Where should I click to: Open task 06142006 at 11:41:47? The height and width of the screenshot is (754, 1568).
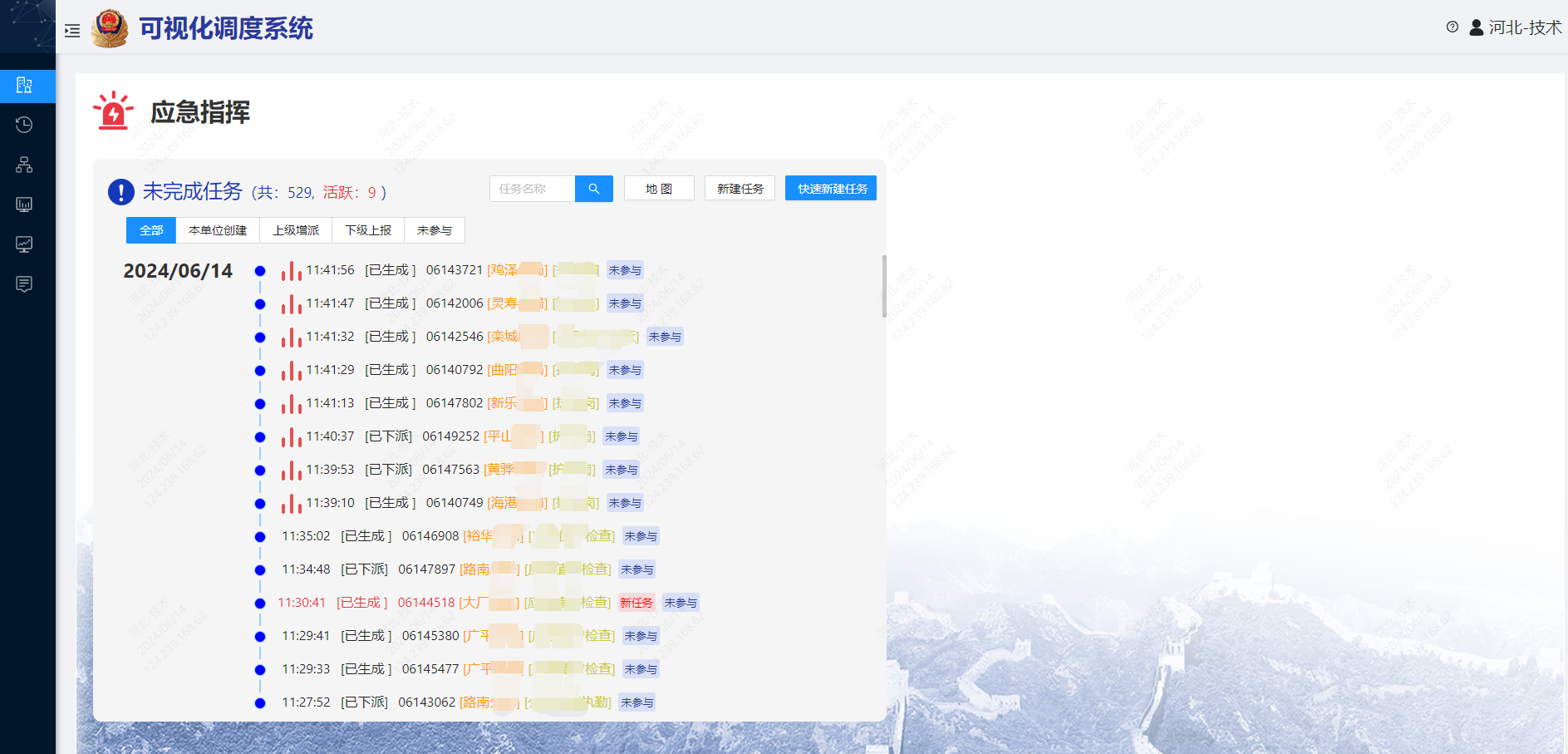tap(453, 303)
